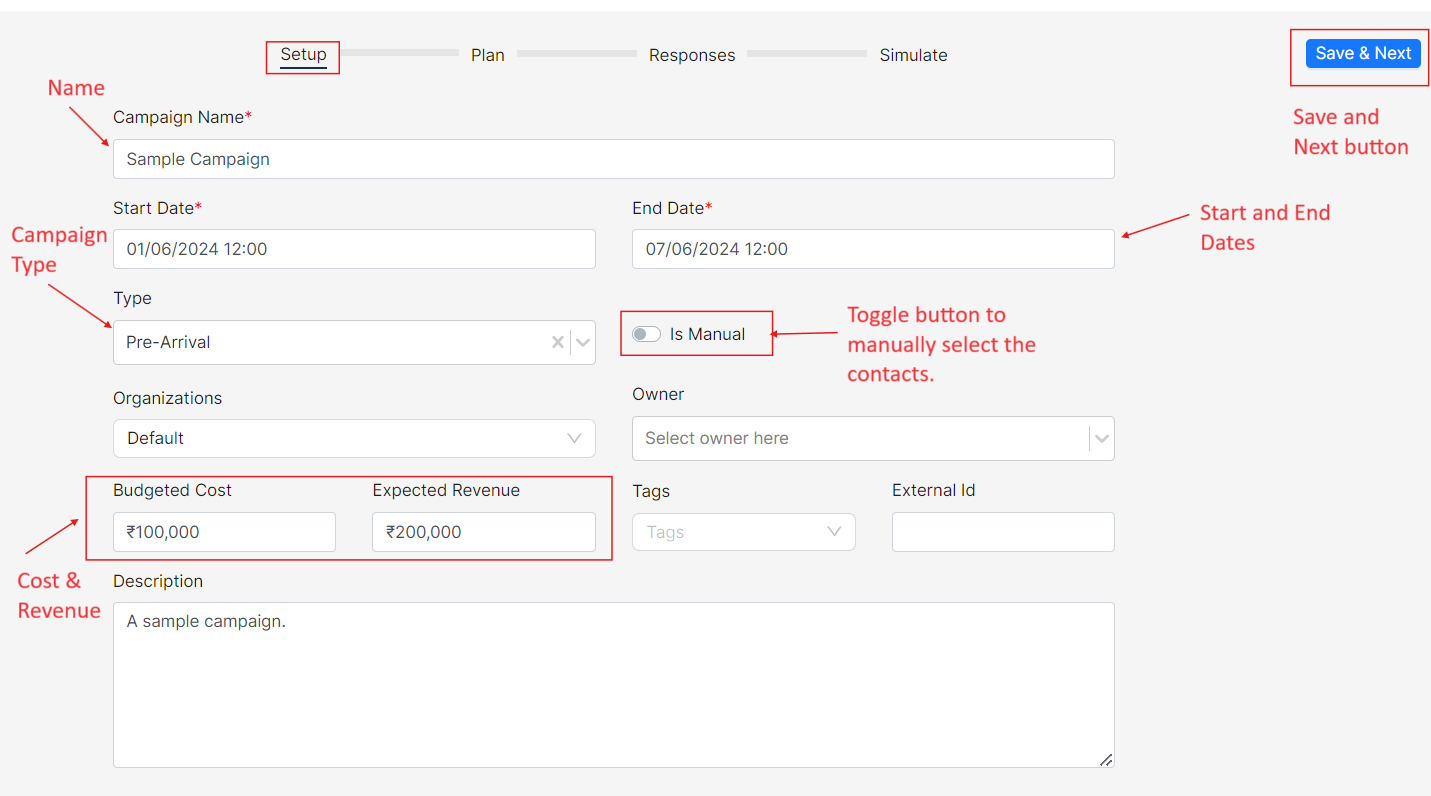Click the Save & Next button
This screenshot has width=1431, height=796.
[1363, 54]
